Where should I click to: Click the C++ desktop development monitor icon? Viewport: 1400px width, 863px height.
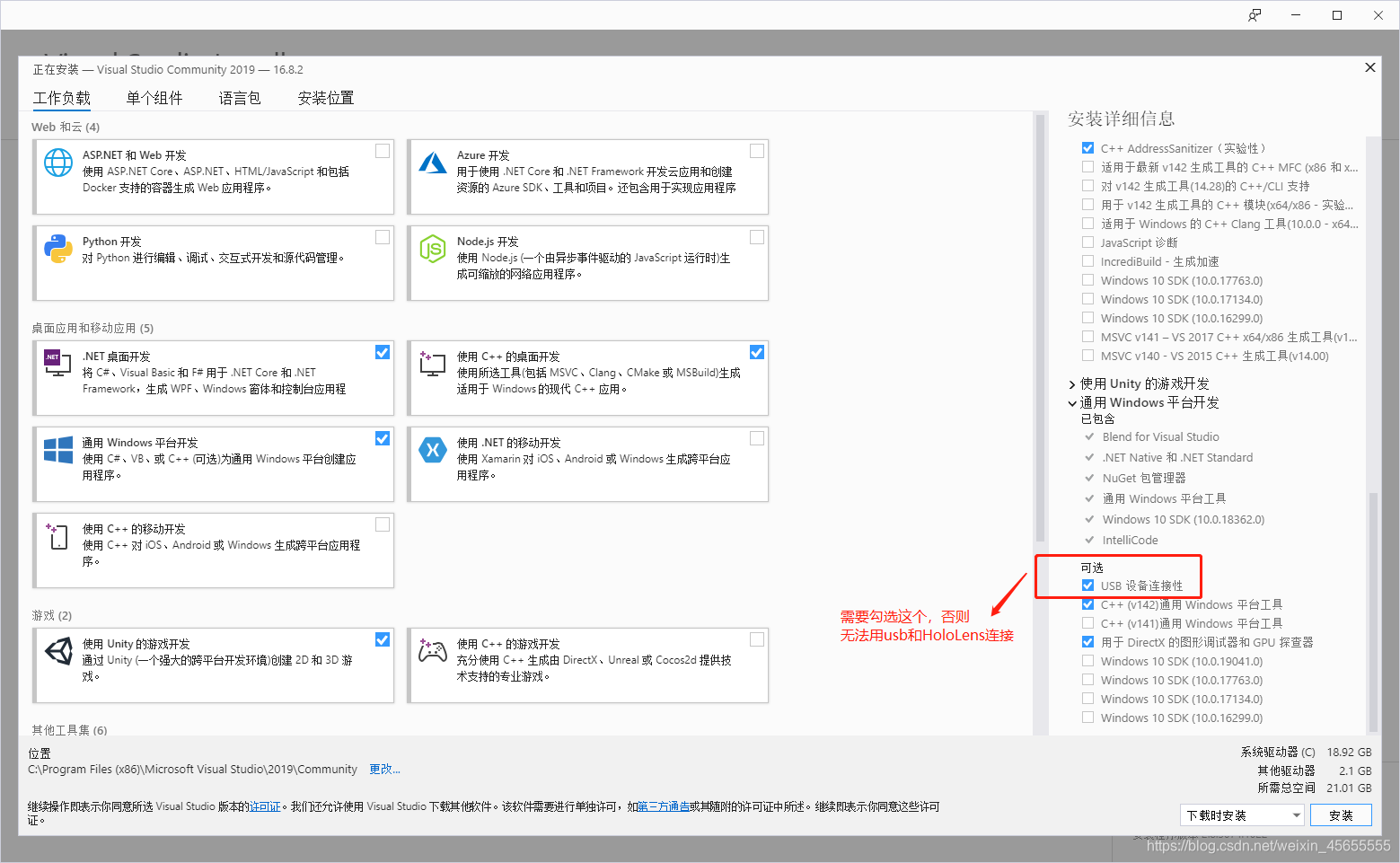click(x=433, y=363)
